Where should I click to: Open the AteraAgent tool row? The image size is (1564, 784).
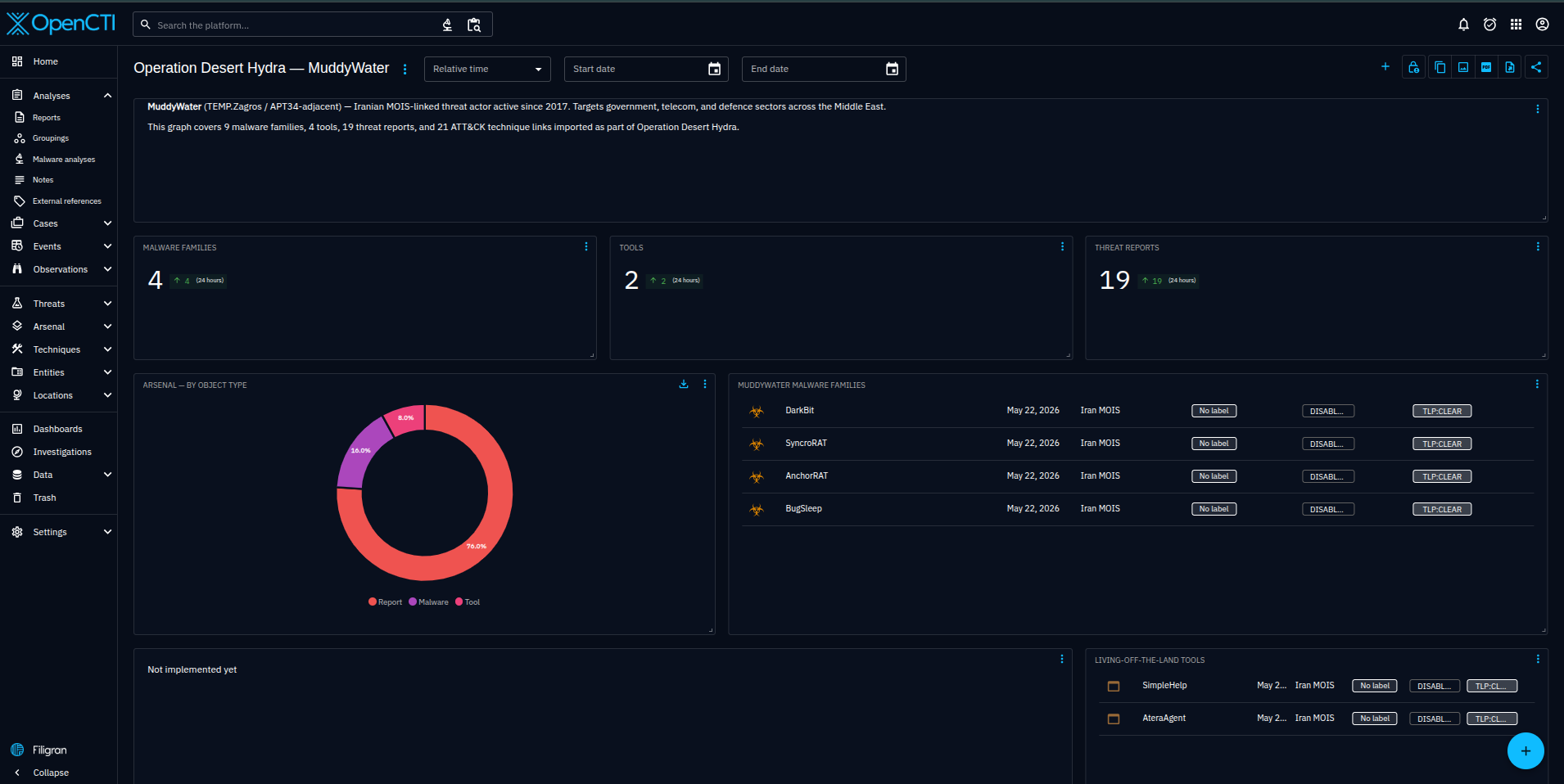[x=1316, y=719]
